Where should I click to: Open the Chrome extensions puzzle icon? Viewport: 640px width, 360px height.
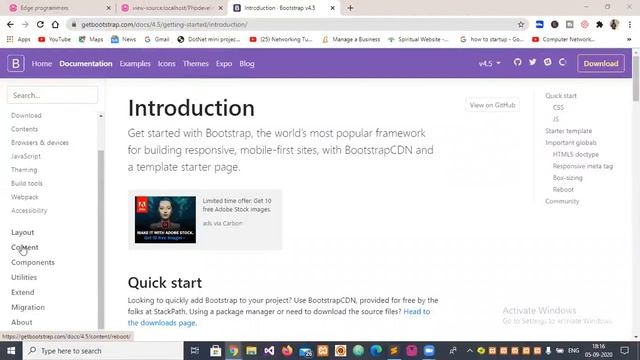(x=599, y=24)
